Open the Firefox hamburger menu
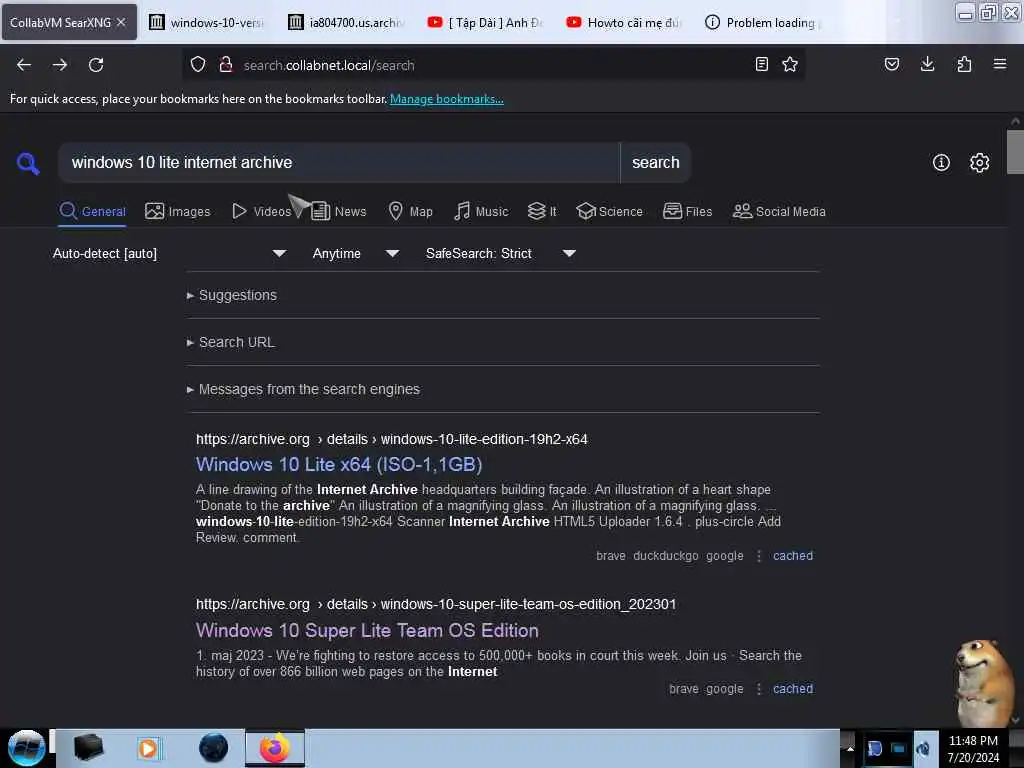Image resolution: width=1024 pixels, height=768 pixels. click(1000, 64)
